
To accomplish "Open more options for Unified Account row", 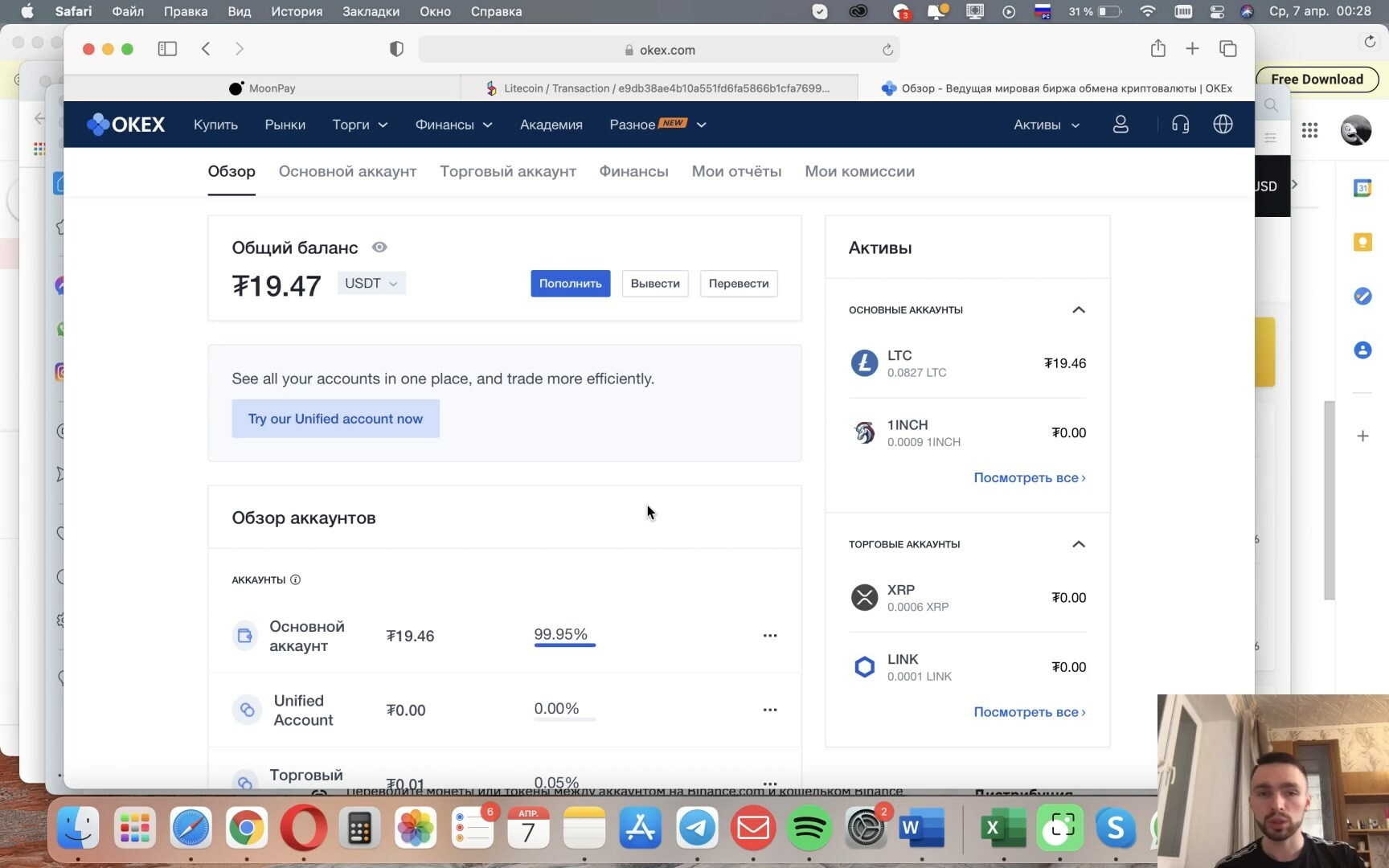I will (x=769, y=710).
